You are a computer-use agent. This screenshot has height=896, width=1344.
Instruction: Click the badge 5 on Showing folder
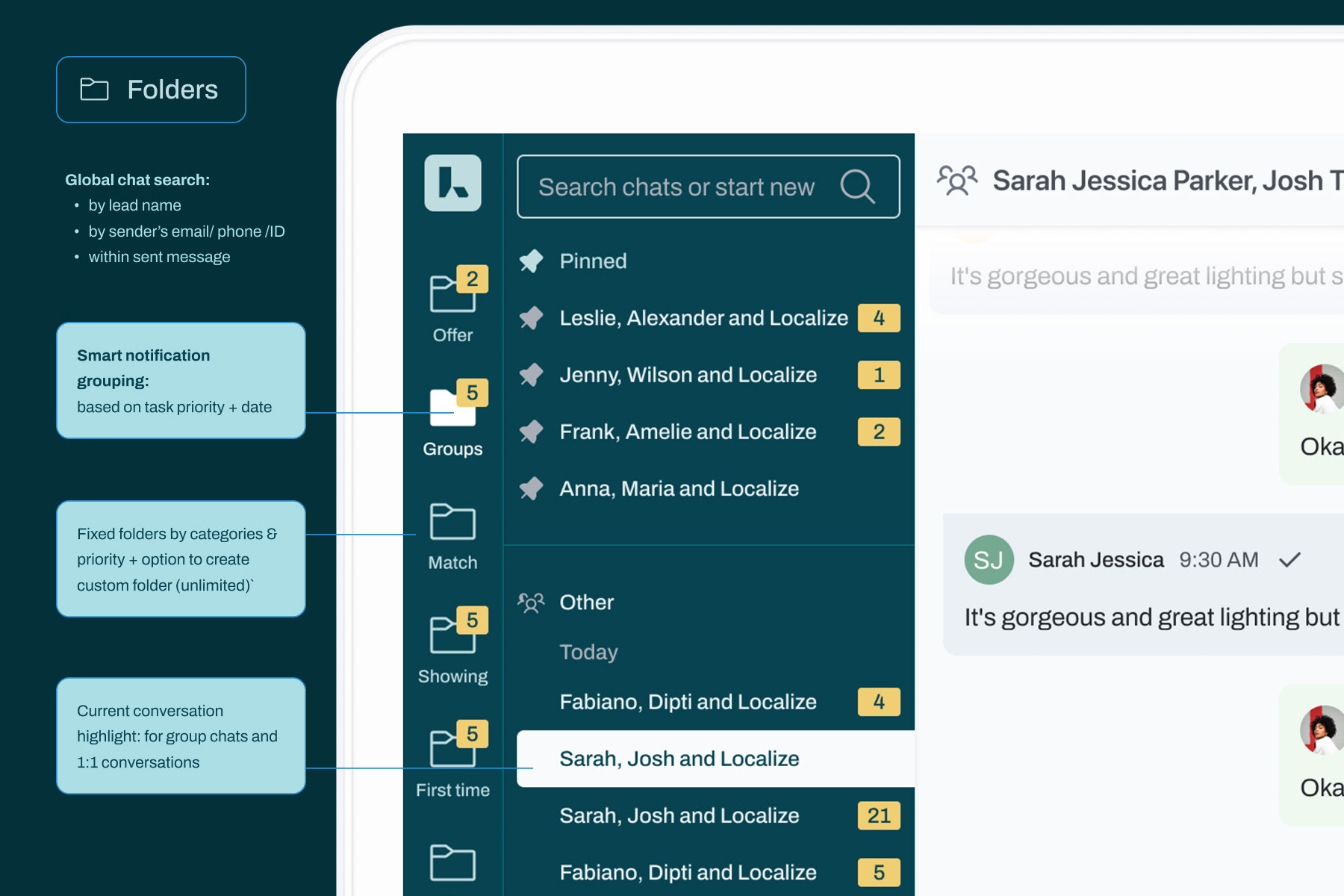[x=472, y=620]
